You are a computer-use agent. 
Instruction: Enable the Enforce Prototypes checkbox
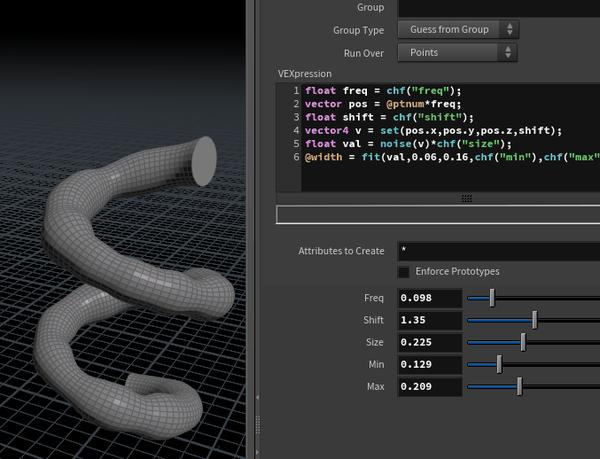(x=404, y=272)
